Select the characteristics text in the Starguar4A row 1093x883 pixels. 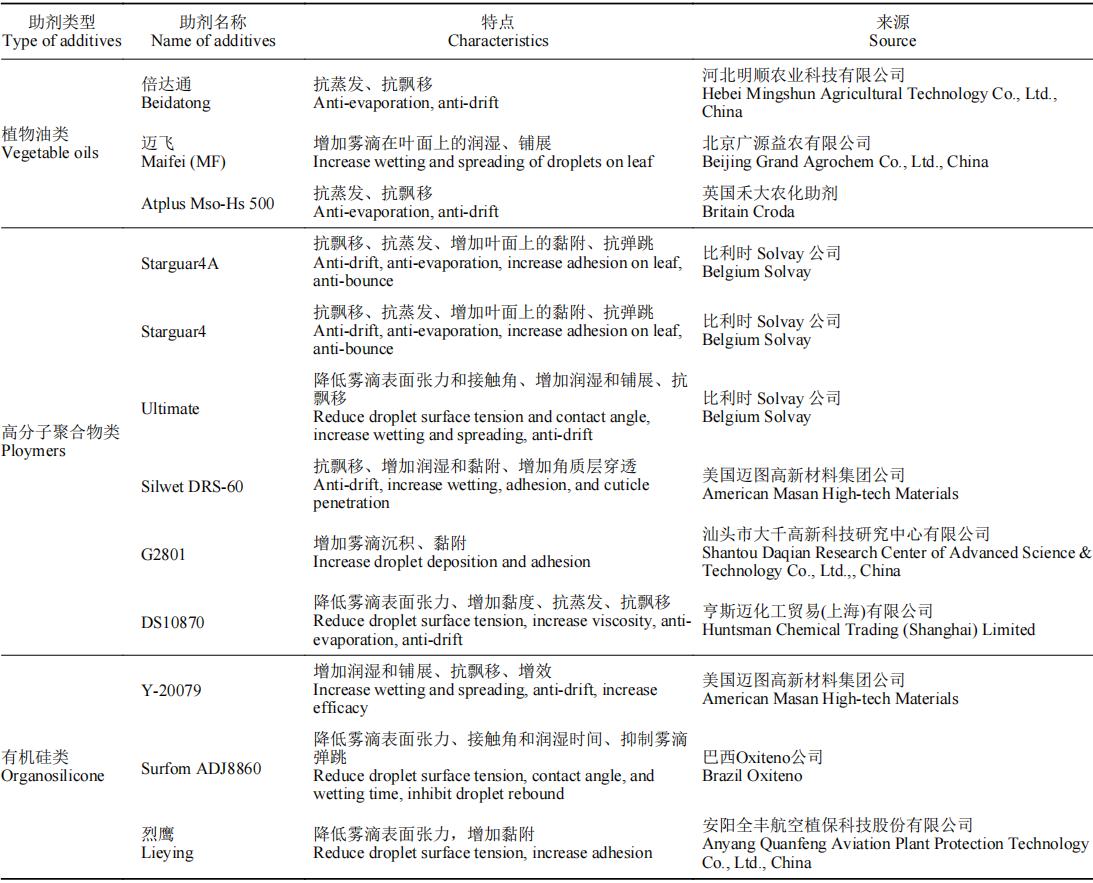(498, 262)
